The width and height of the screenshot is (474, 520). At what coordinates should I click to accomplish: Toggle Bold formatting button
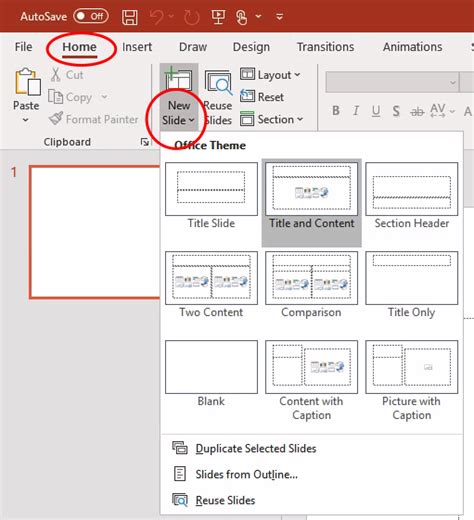pyautogui.click(x=336, y=111)
